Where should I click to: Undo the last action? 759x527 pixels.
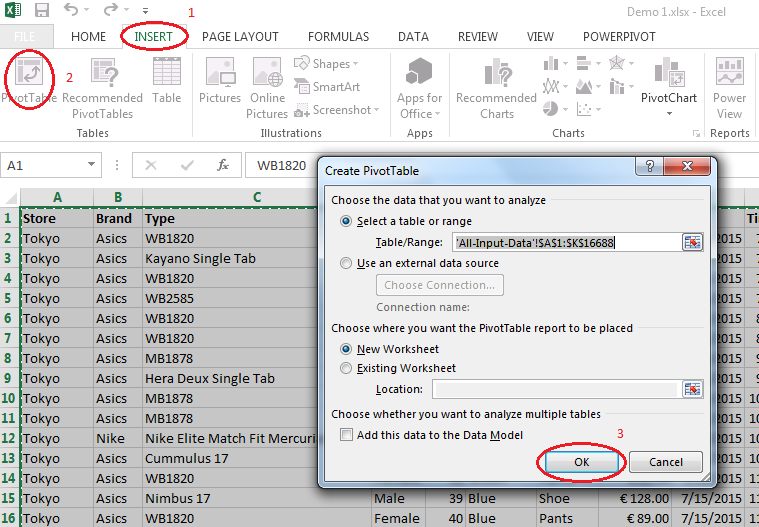[x=71, y=10]
